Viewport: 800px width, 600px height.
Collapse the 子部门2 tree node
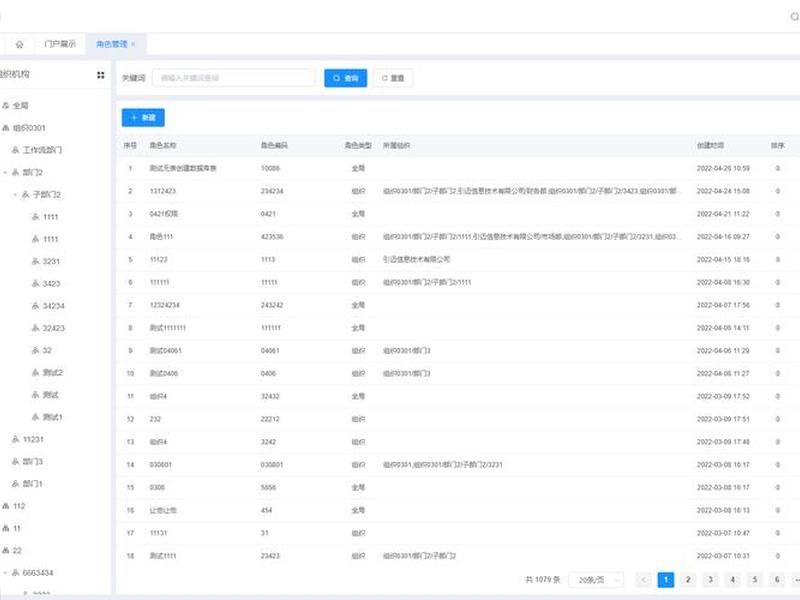point(15,195)
